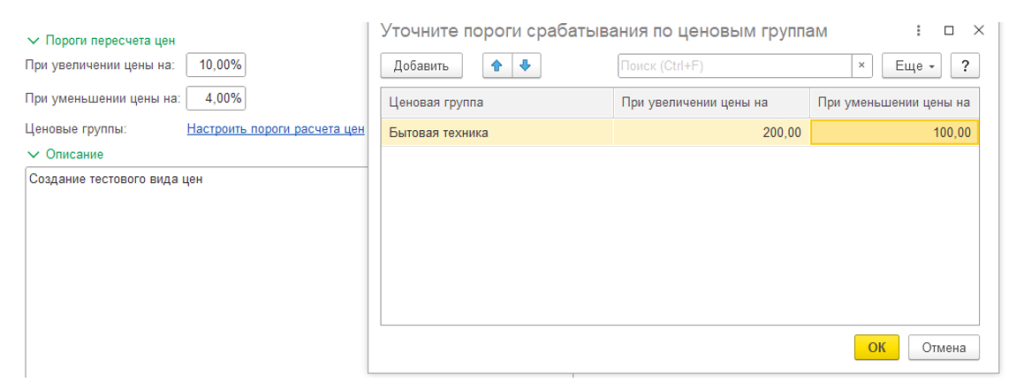Click into the description text area
1024x391 pixels.
[197, 272]
